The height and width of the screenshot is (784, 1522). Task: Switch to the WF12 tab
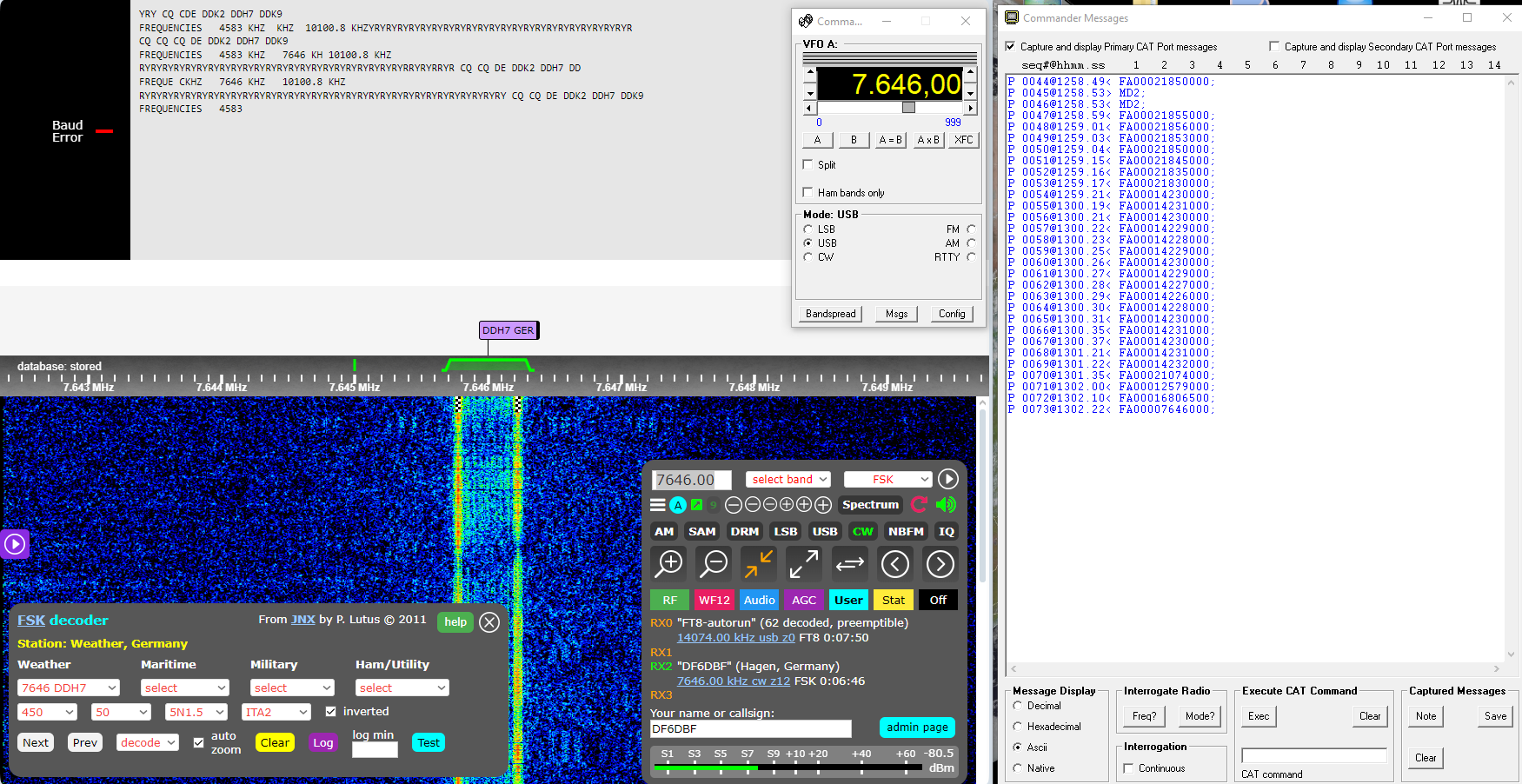click(x=714, y=600)
